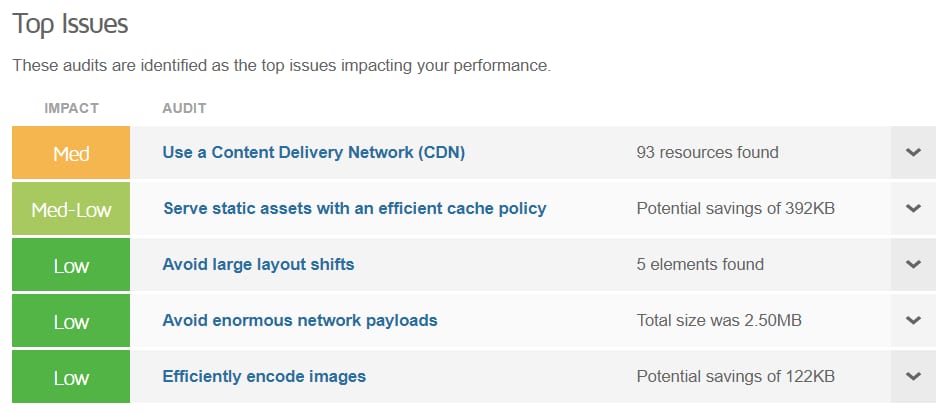Expand the Avoid large layout shifts chevron
Image resolution: width=948 pixels, height=414 pixels.
(912, 265)
